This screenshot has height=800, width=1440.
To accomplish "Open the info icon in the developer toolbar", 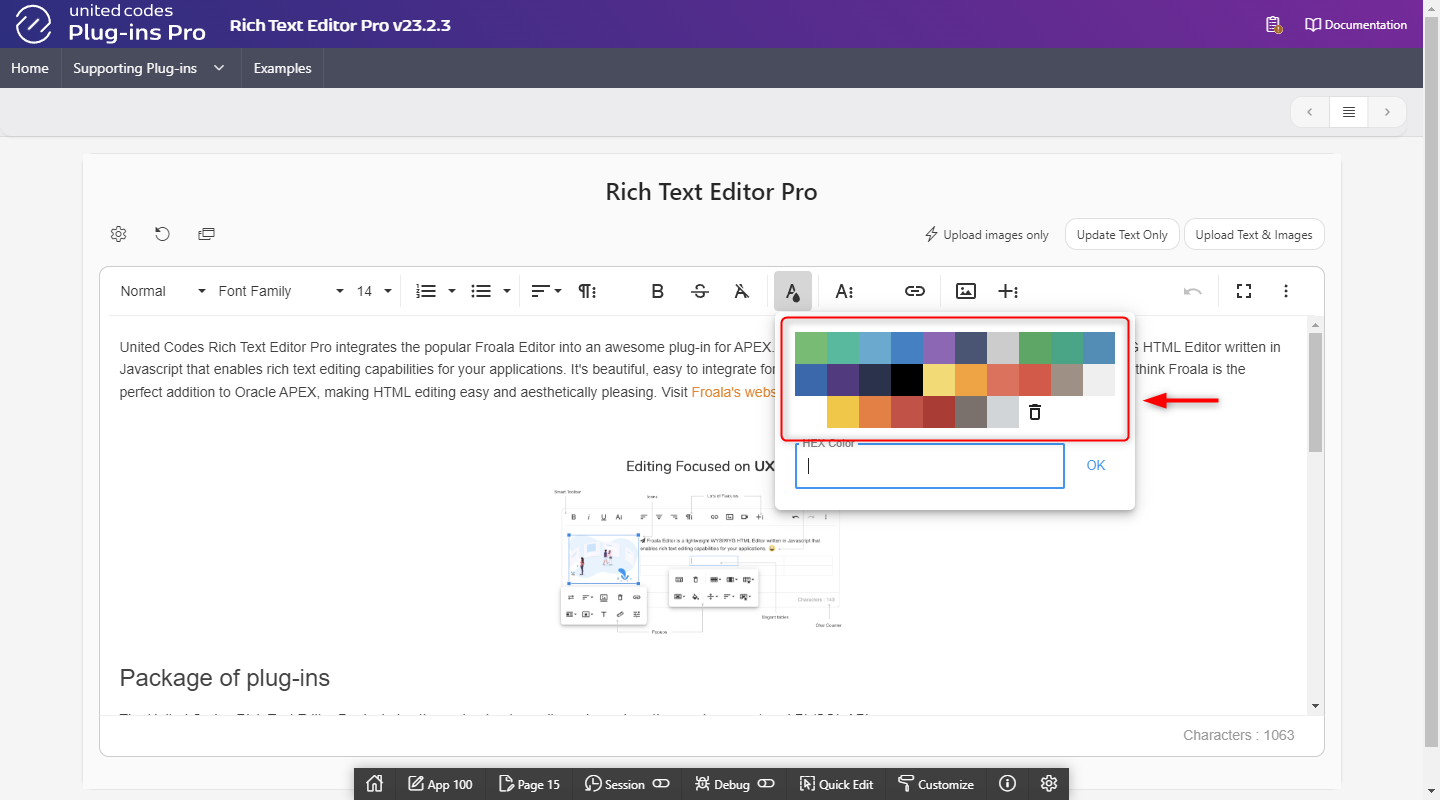I will pos(1008,784).
